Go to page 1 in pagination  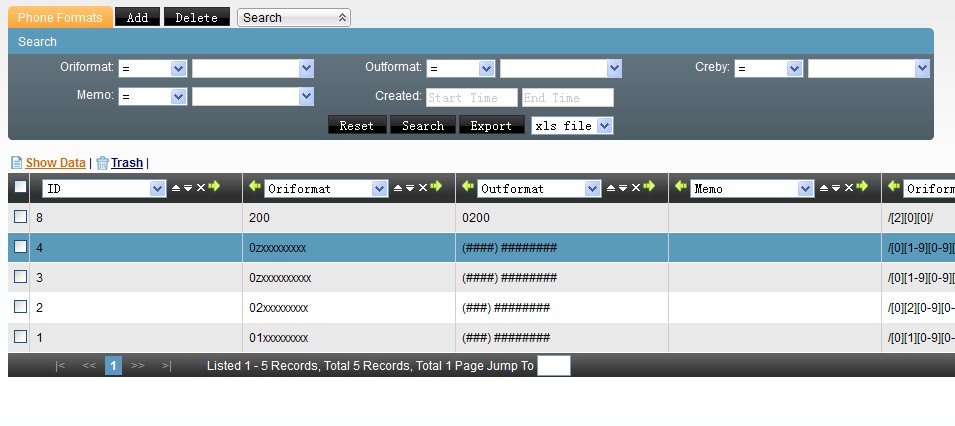point(113,366)
